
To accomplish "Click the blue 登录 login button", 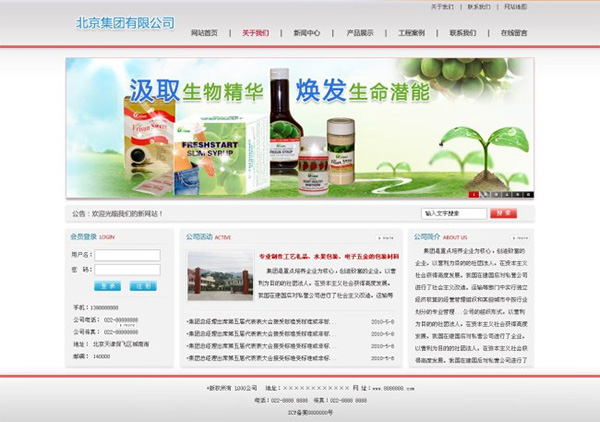I will pos(108,286).
